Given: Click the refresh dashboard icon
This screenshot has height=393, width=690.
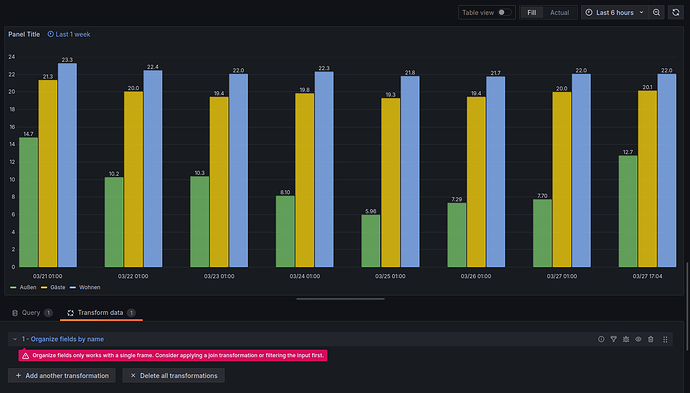Looking at the screenshot, I should pos(676,12).
